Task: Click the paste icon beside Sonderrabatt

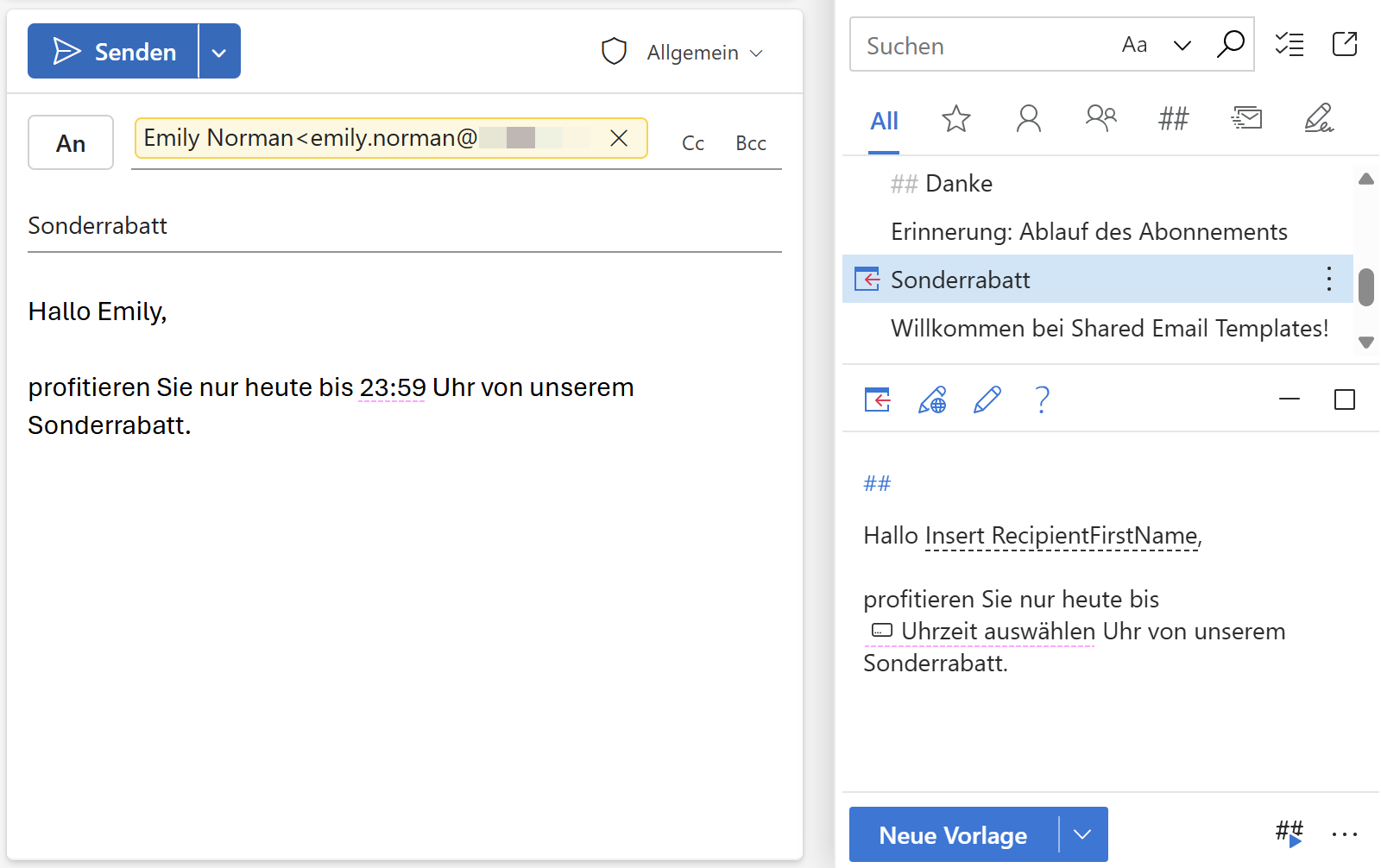Action: (x=867, y=280)
